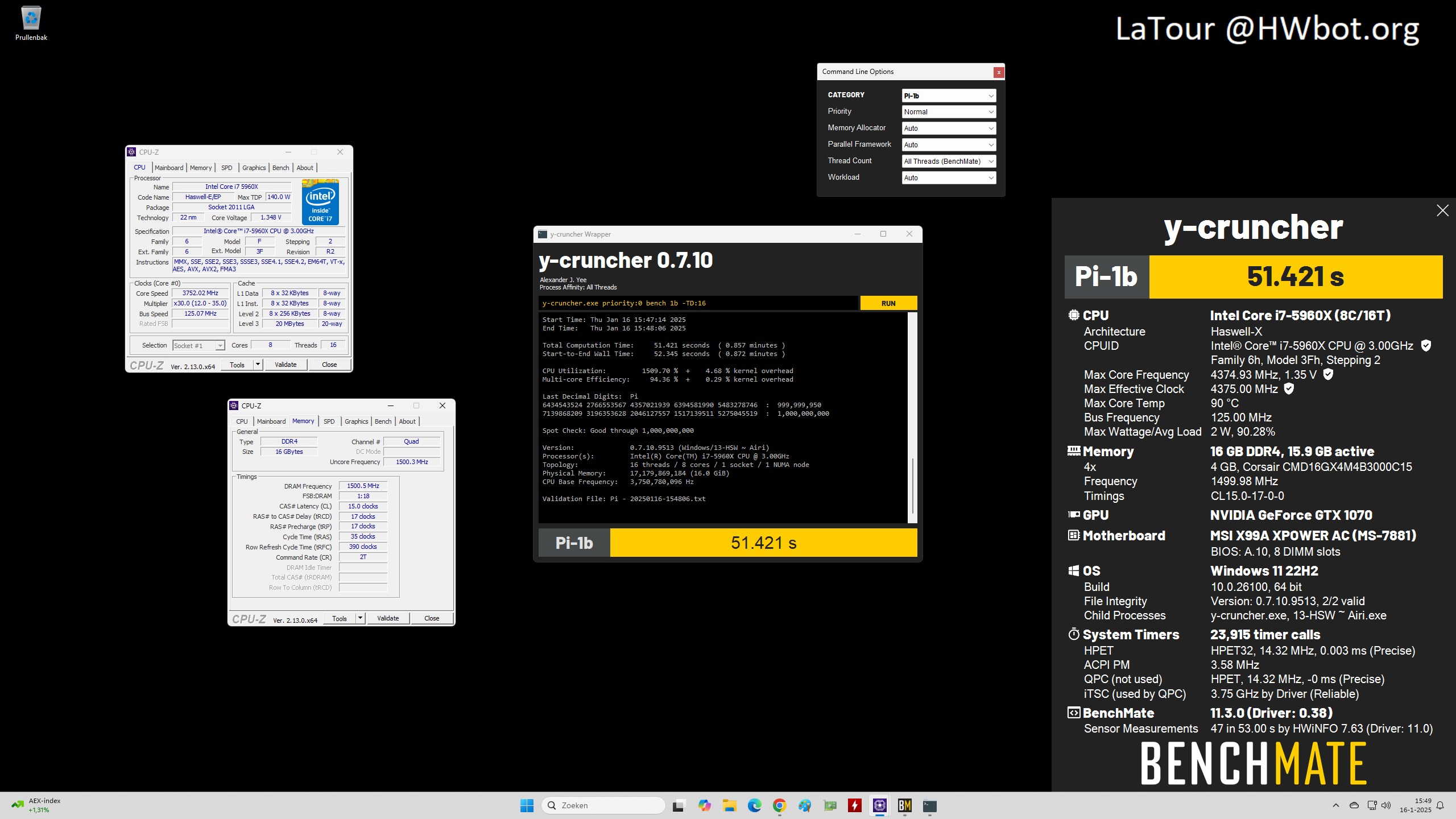Click the Max Effective Clock shield icon

pos(1289,388)
